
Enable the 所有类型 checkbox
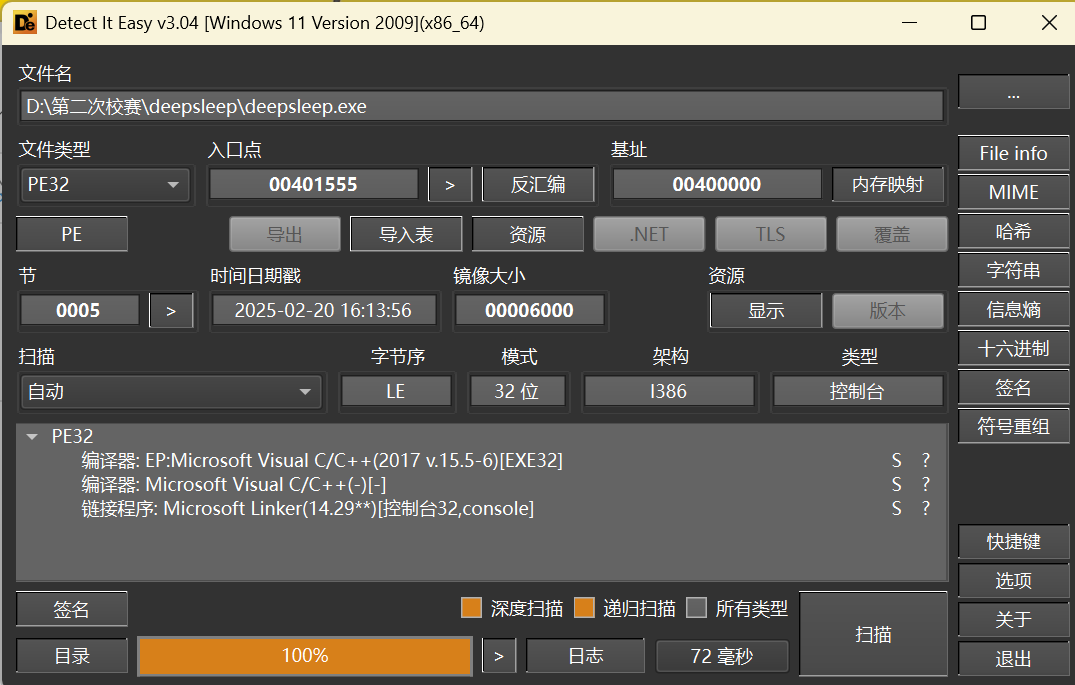(697, 608)
